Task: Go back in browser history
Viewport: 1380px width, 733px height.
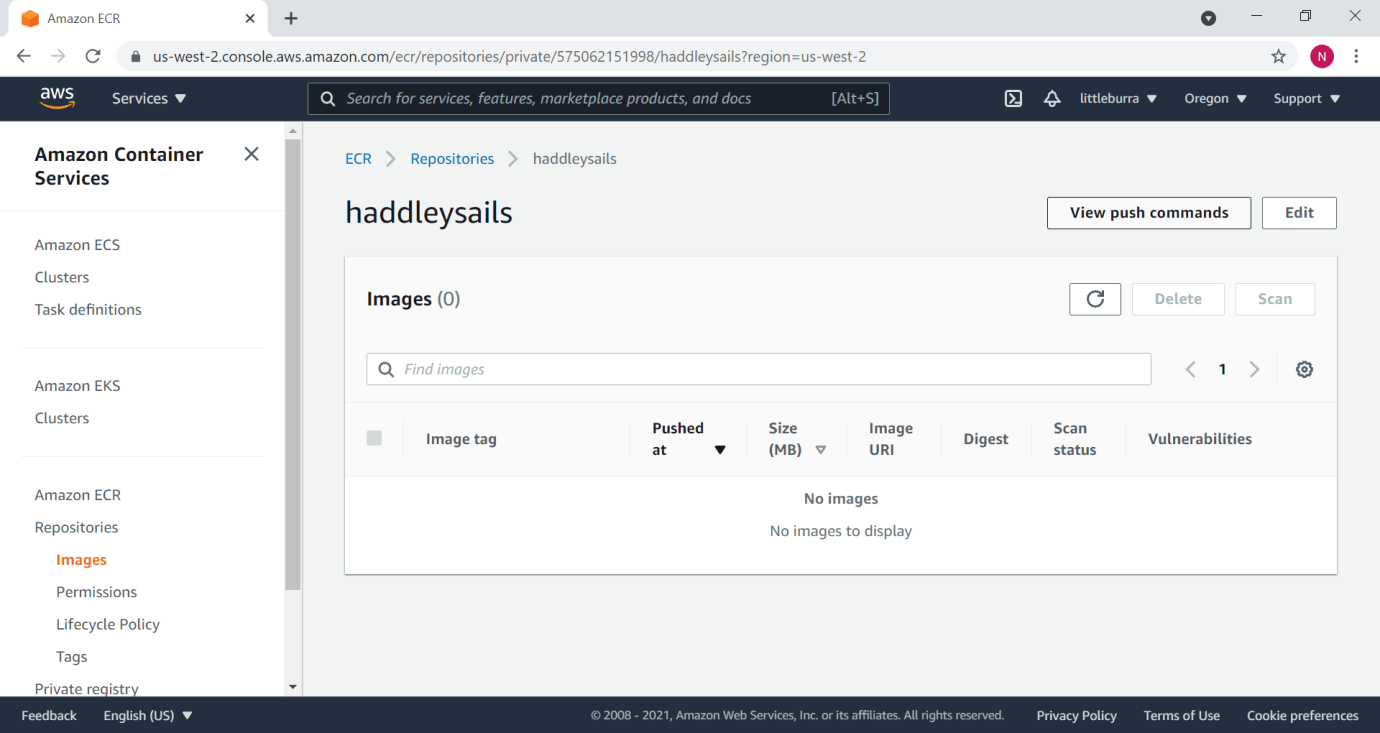Action: tap(24, 57)
